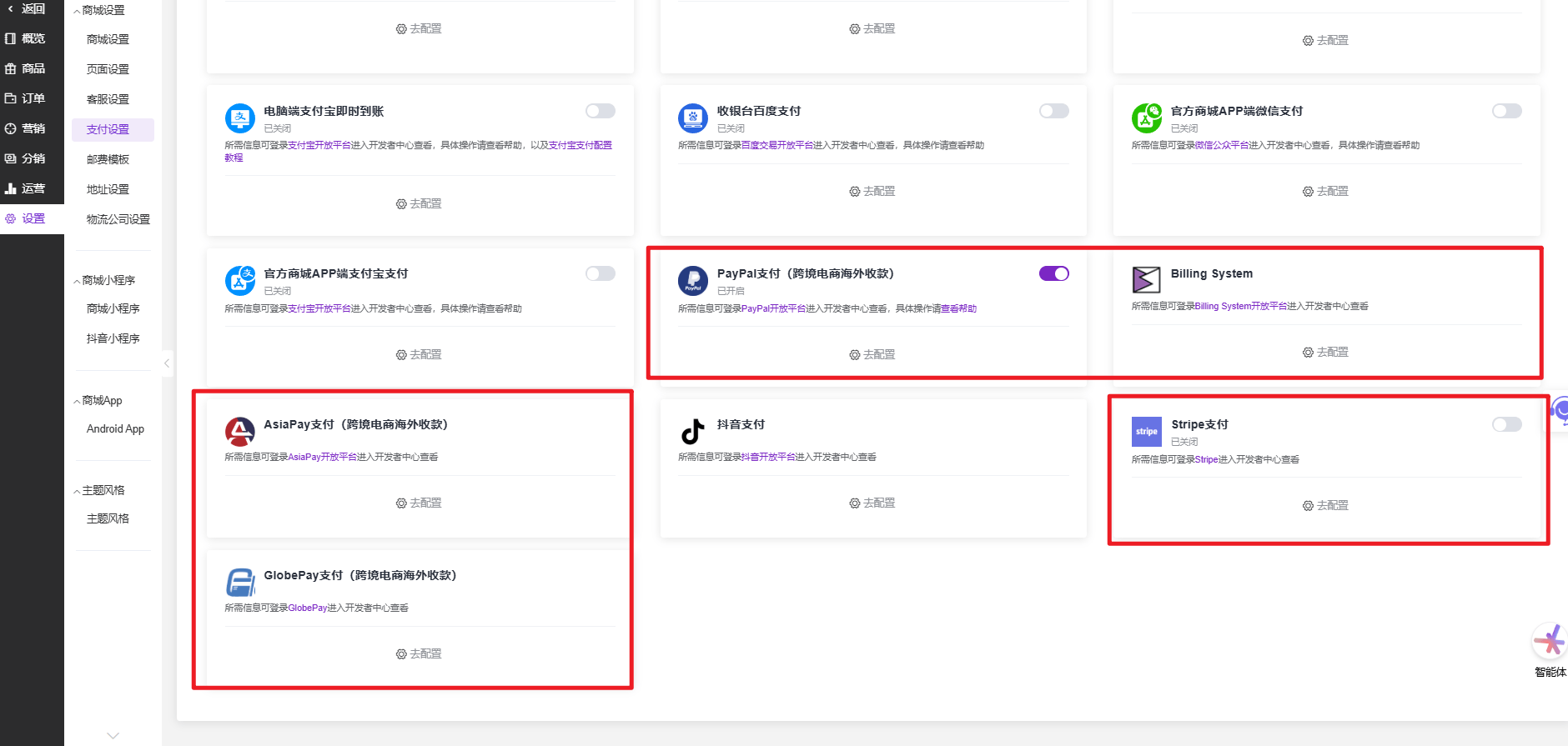The image size is (1568, 746).
Task: Click gear icon beside 去配置 for Stripe支付
Action: (x=1308, y=506)
